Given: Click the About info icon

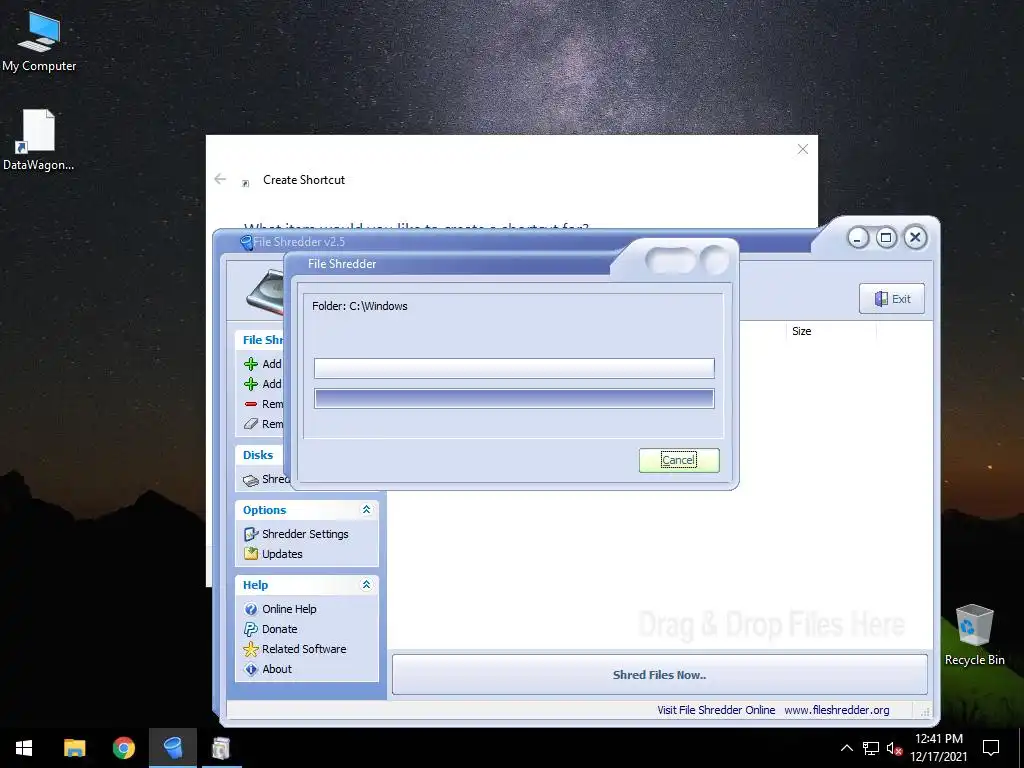Looking at the screenshot, I should point(251,669).
